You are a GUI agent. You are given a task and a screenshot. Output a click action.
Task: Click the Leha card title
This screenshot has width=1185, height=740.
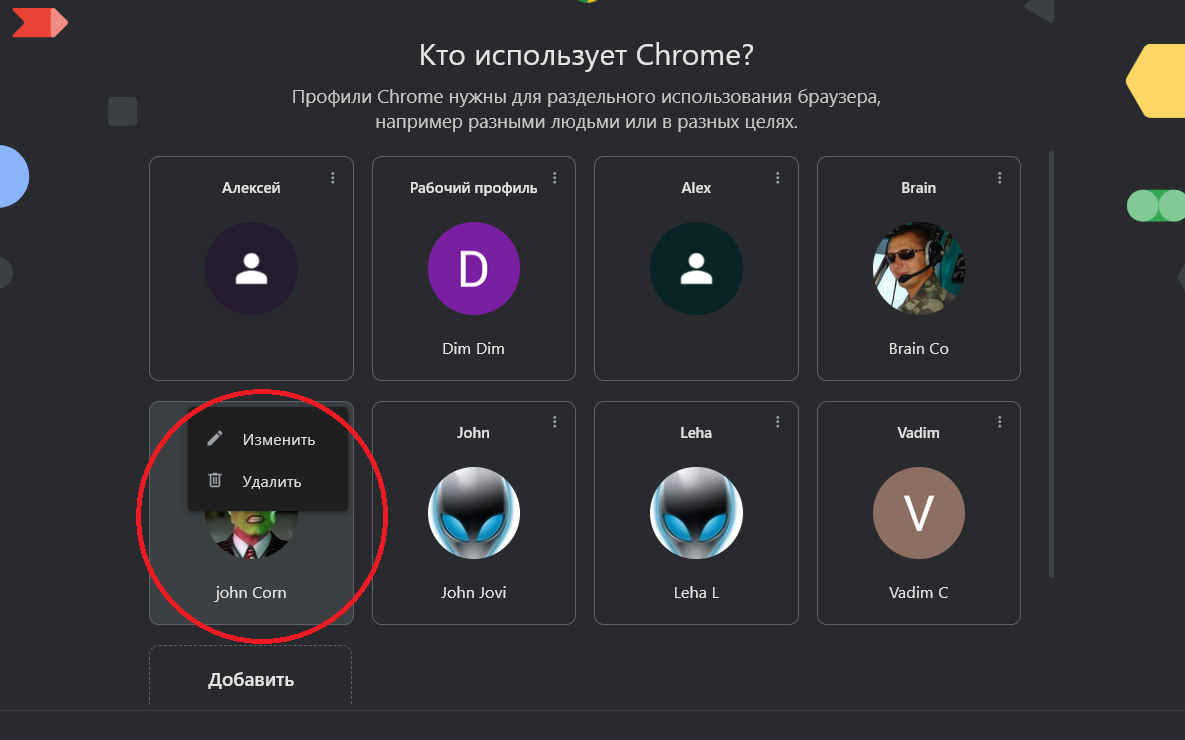(696, 432)
